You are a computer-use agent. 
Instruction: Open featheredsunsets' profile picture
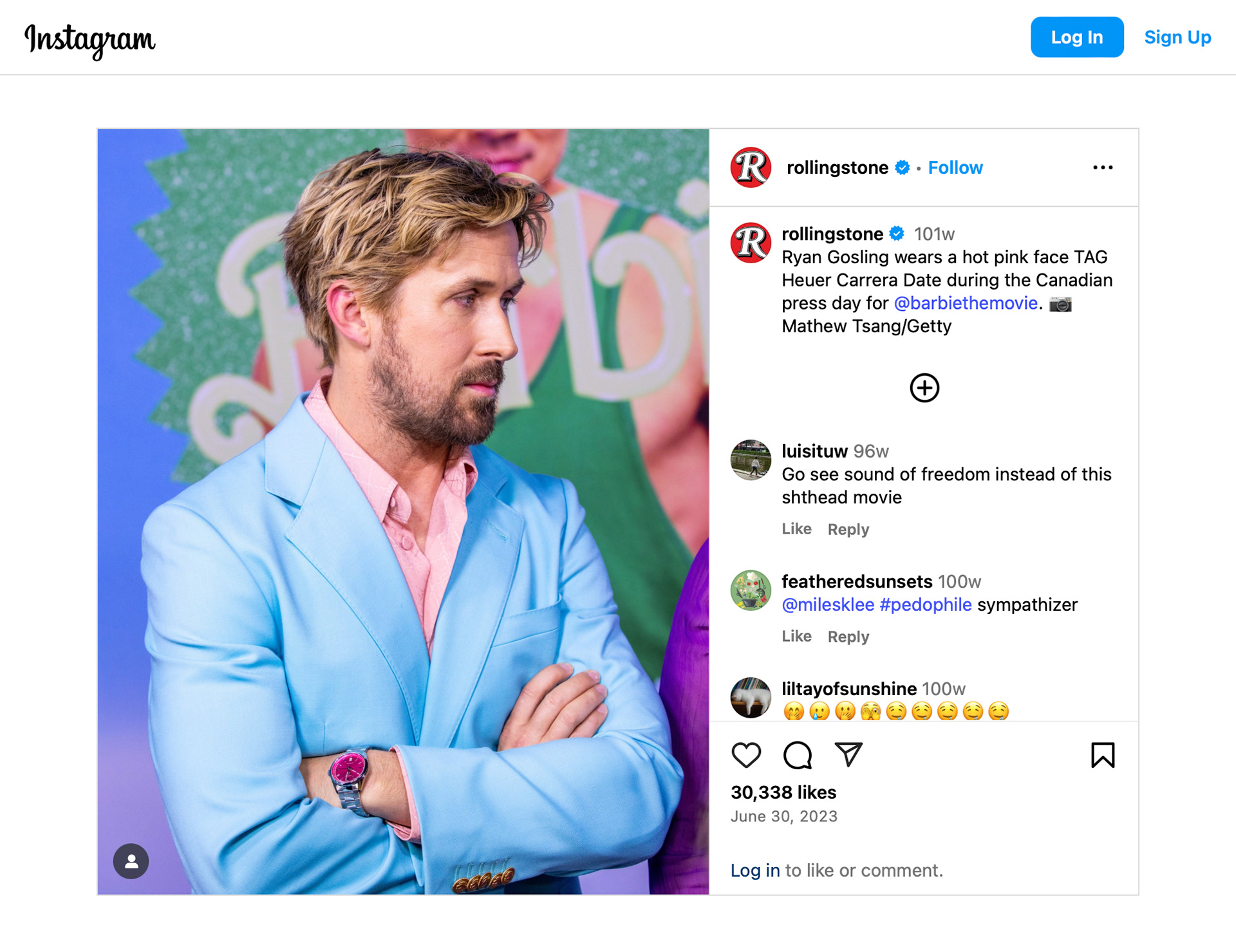tap(751, 590)
